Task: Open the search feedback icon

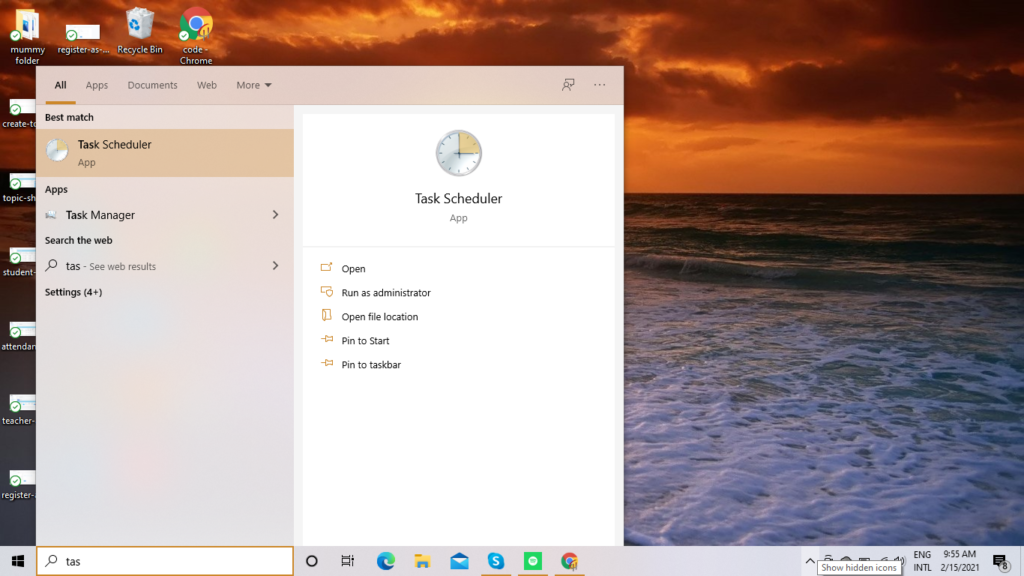Action: coord(568,85)
